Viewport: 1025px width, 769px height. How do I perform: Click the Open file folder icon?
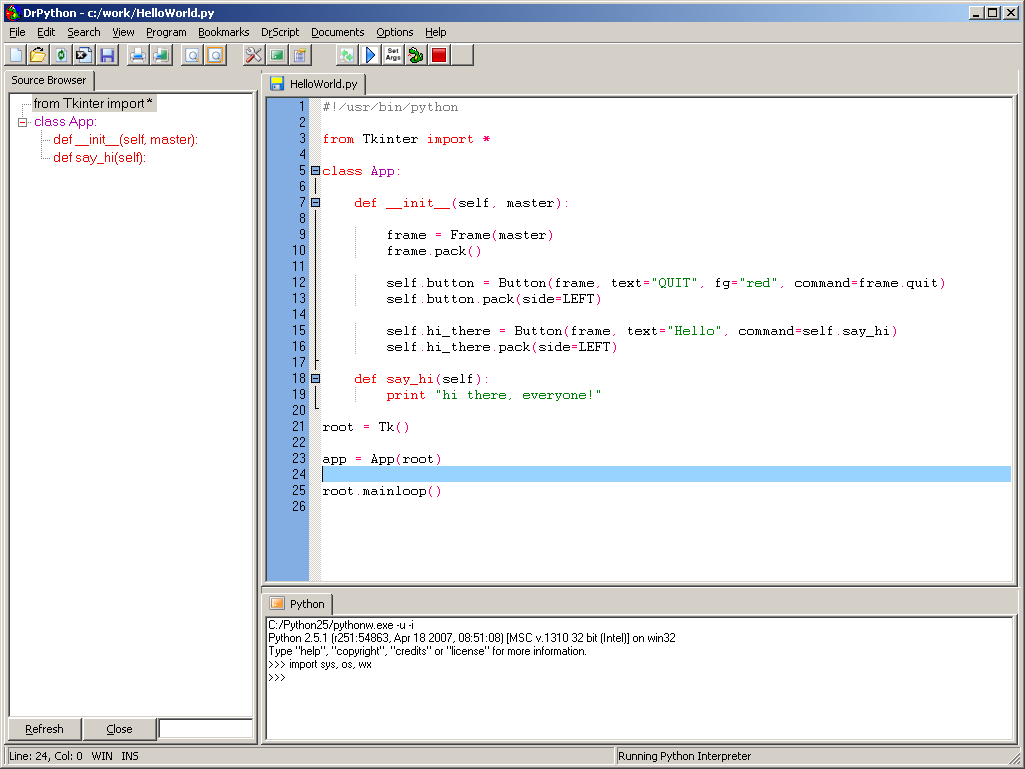click(38, 55)
